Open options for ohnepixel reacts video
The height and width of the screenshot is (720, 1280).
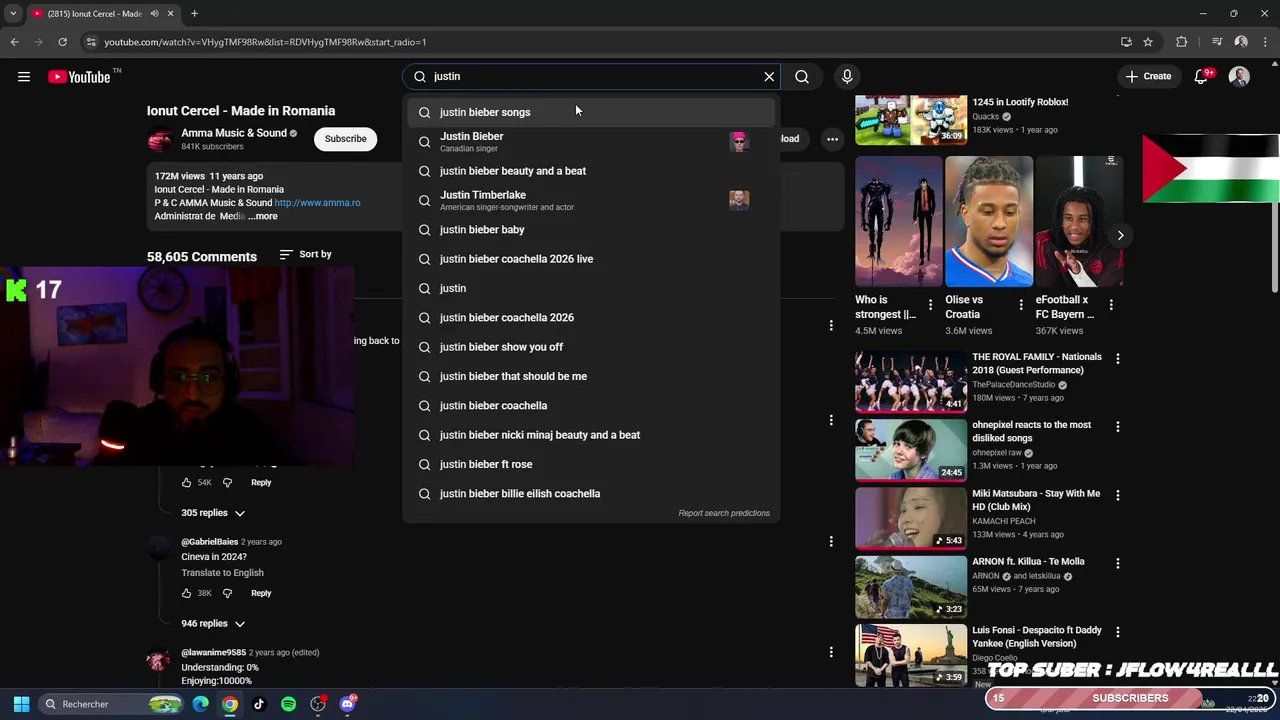[x=1118, y=426]
